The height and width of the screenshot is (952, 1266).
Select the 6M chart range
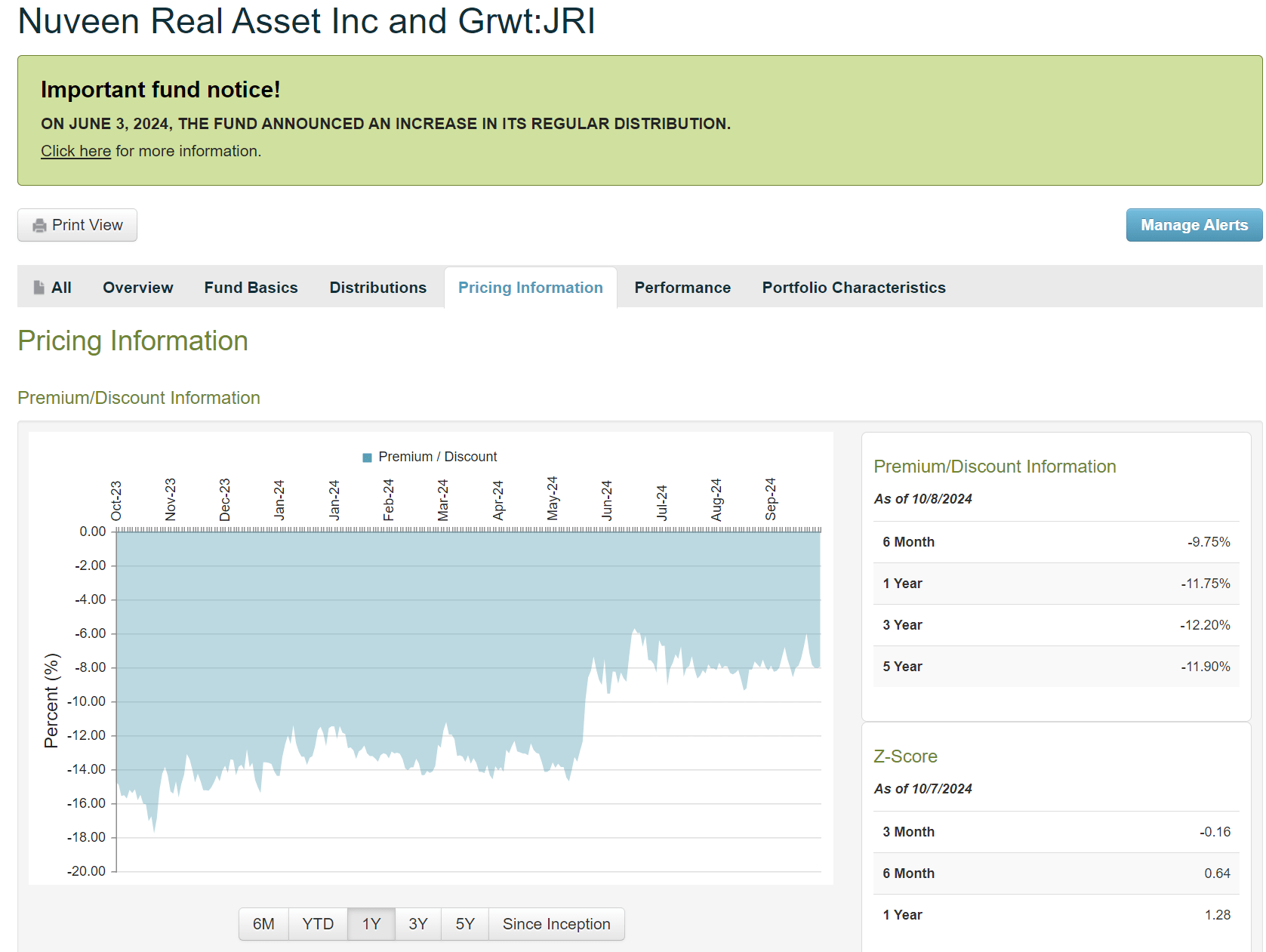point(263,923)
